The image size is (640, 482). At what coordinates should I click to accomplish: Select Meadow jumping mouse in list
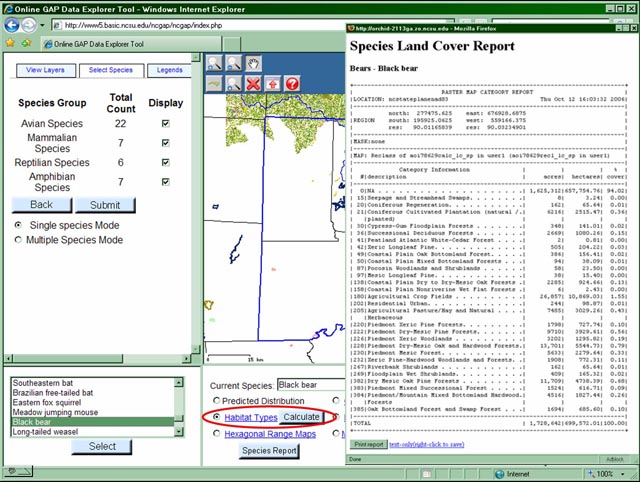pyautogui.click(x=93, y=412)
